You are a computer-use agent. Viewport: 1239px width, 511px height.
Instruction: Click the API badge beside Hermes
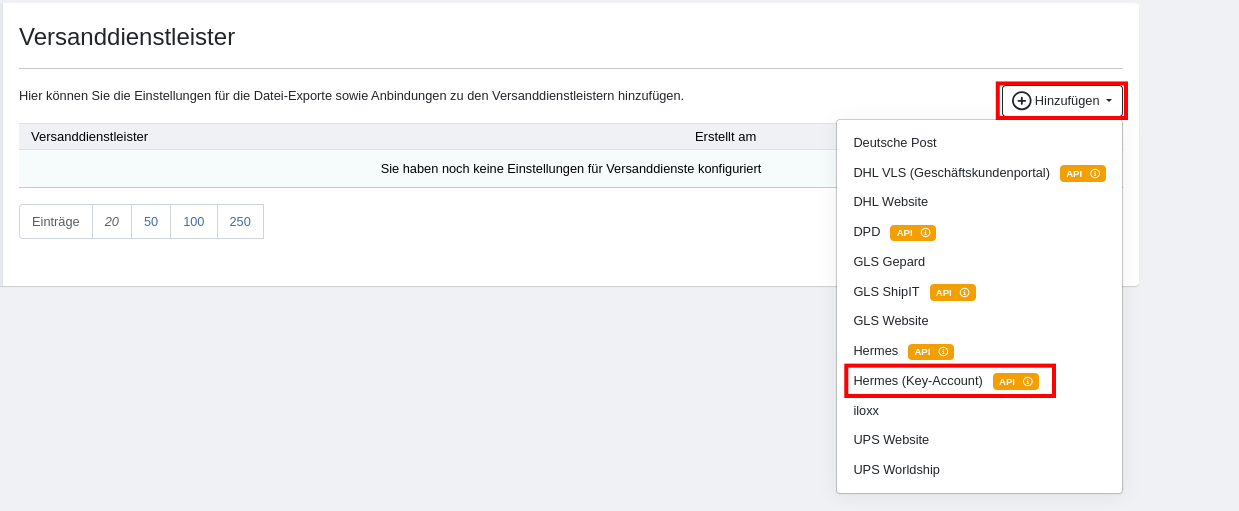click(x=931, y=352)
